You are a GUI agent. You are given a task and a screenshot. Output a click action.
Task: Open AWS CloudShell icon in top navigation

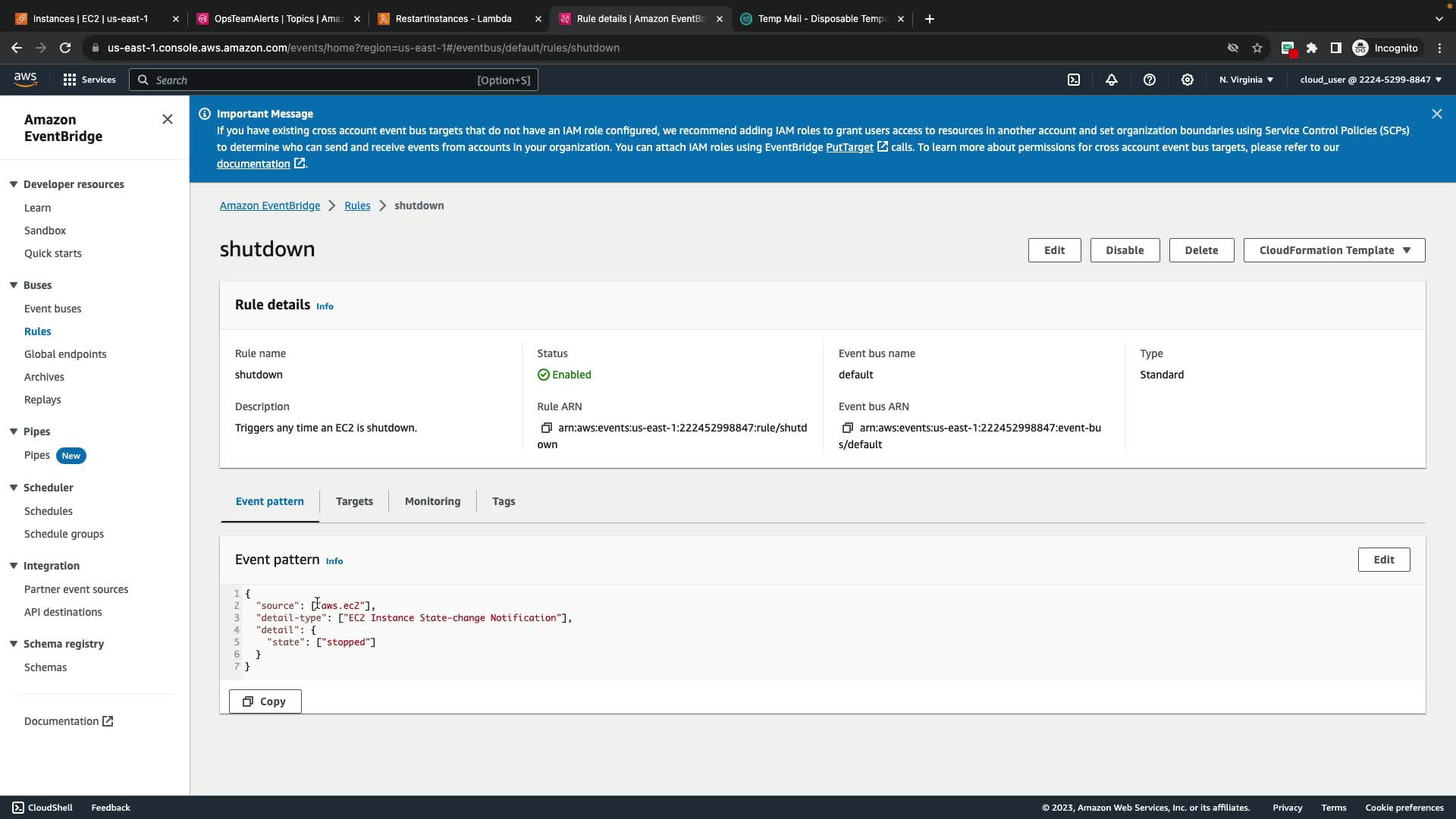(1074, 80)
